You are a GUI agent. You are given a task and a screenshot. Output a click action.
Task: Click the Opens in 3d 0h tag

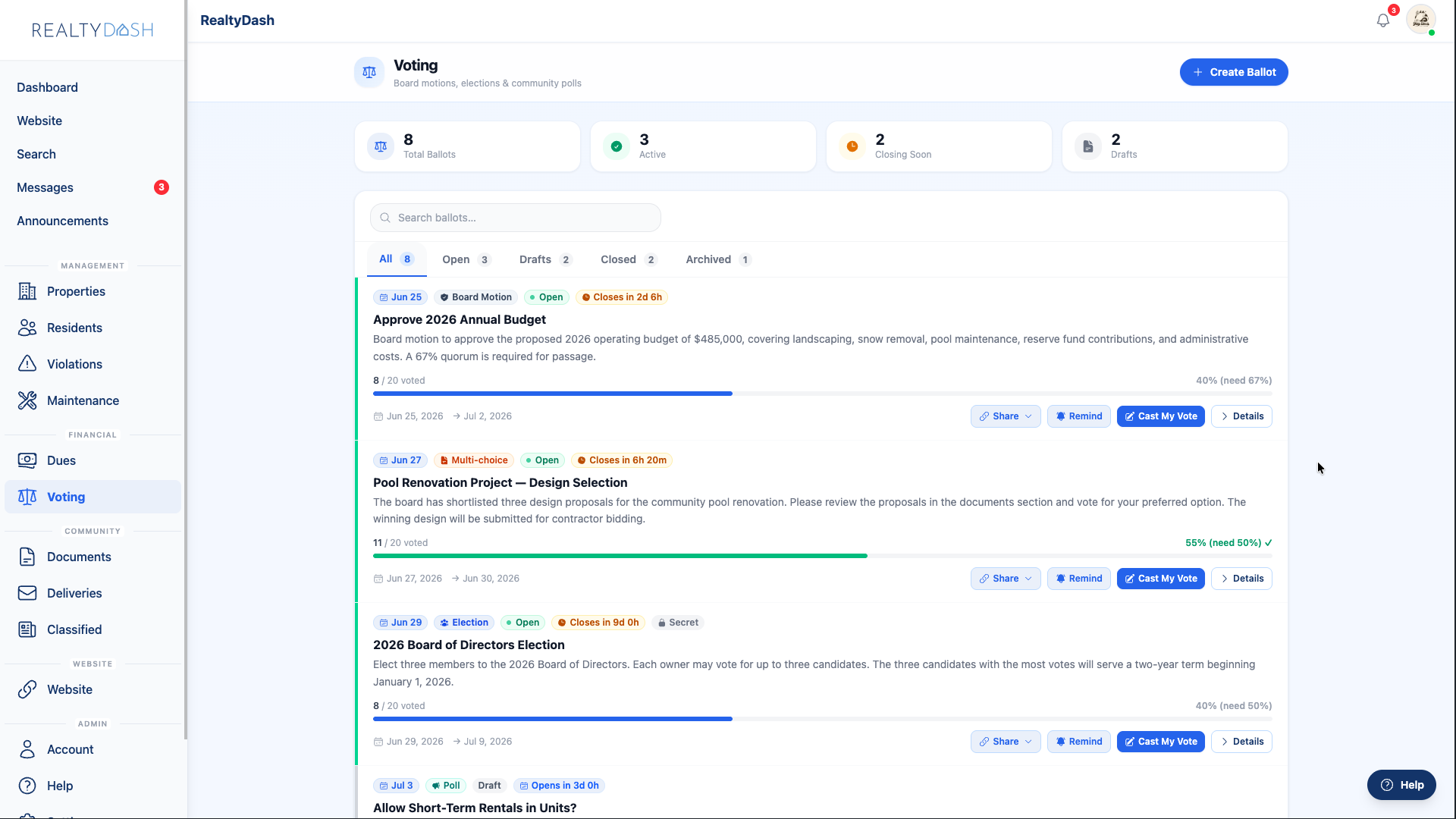click(559, 786)
